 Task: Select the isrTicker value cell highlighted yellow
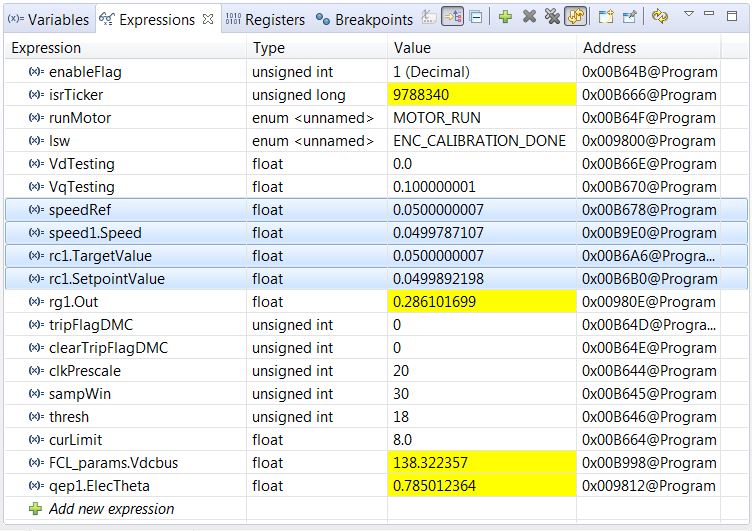[482, 95]
